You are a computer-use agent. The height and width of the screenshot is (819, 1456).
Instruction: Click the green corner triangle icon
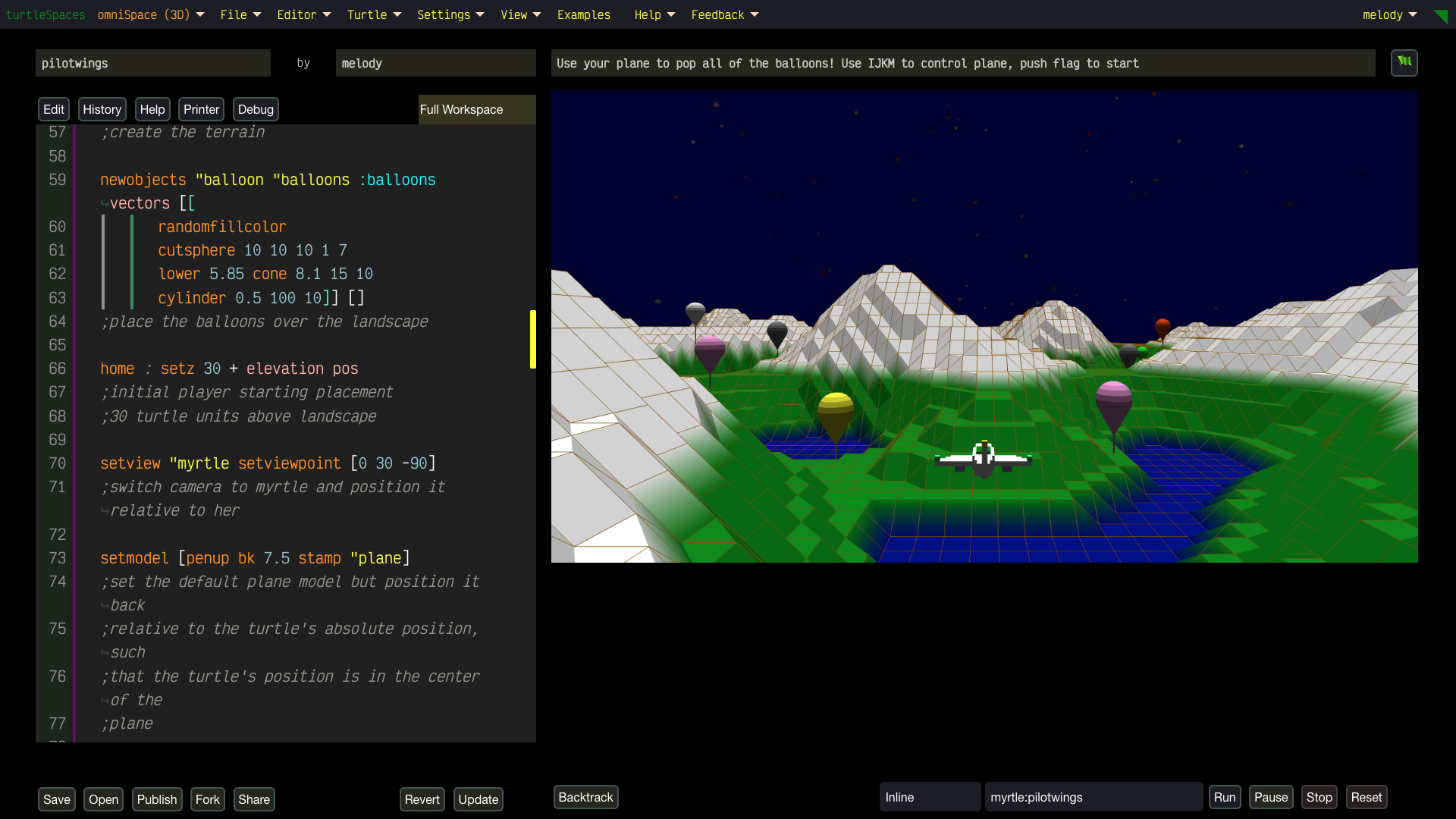point(1441,16)
